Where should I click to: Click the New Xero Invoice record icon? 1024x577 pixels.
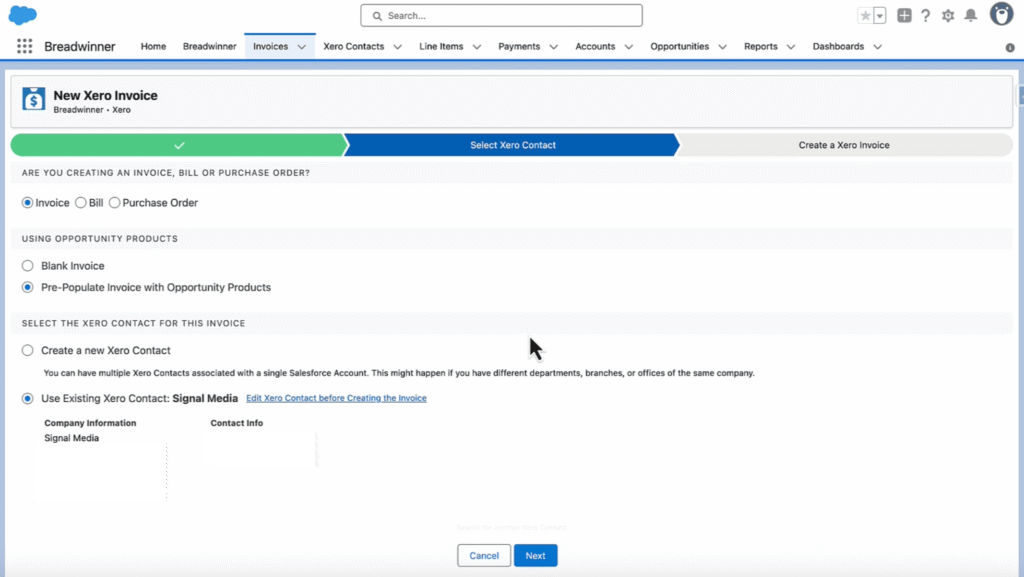[33, 100]
